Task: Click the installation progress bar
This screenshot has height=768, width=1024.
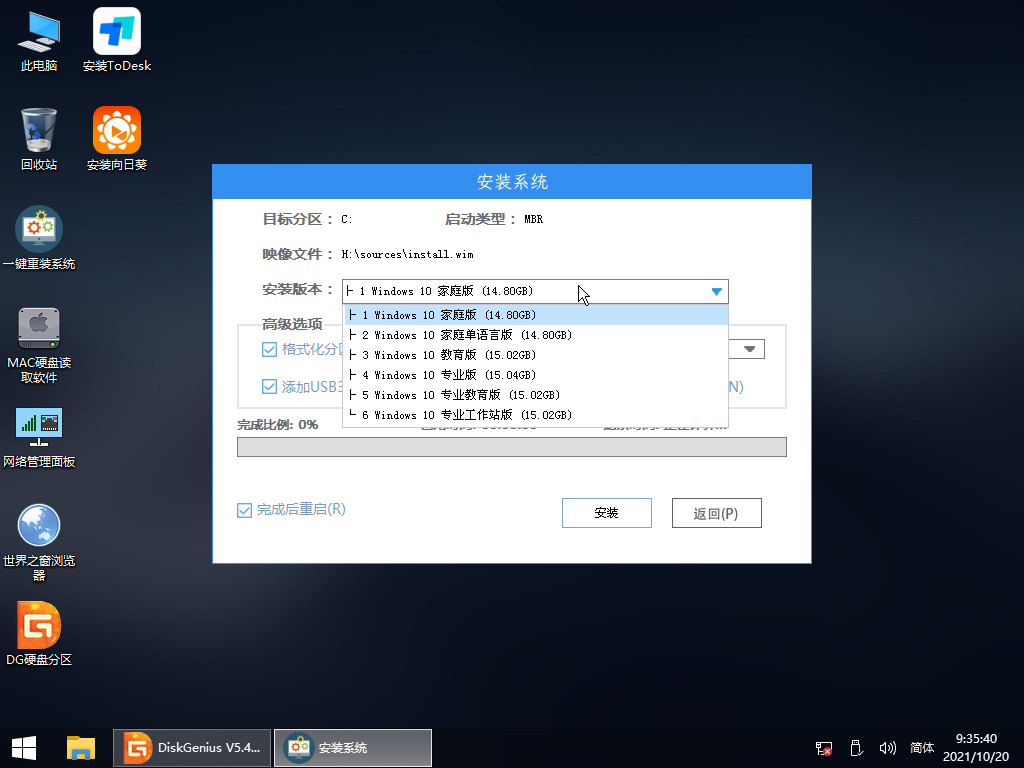Action: coord(512,446)
